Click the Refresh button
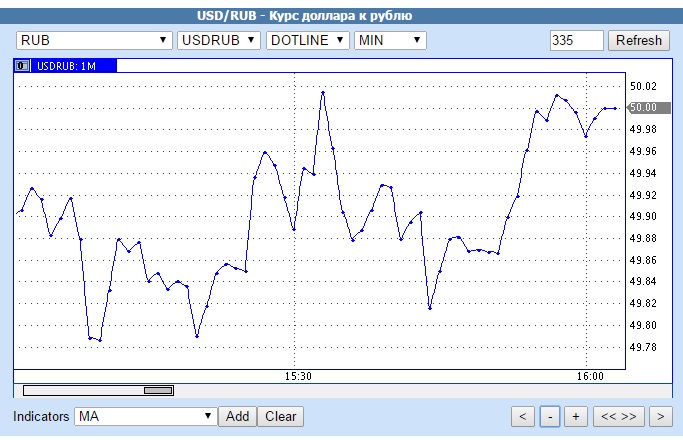This screenshot has height=440, width=683. click(x=639, y=41)
